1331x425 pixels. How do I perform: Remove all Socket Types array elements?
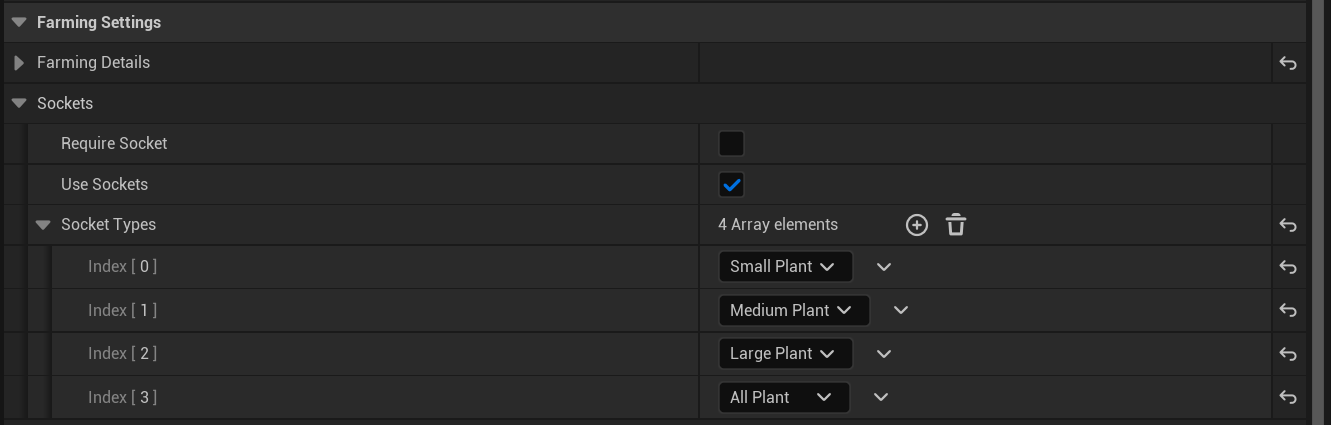956,225
